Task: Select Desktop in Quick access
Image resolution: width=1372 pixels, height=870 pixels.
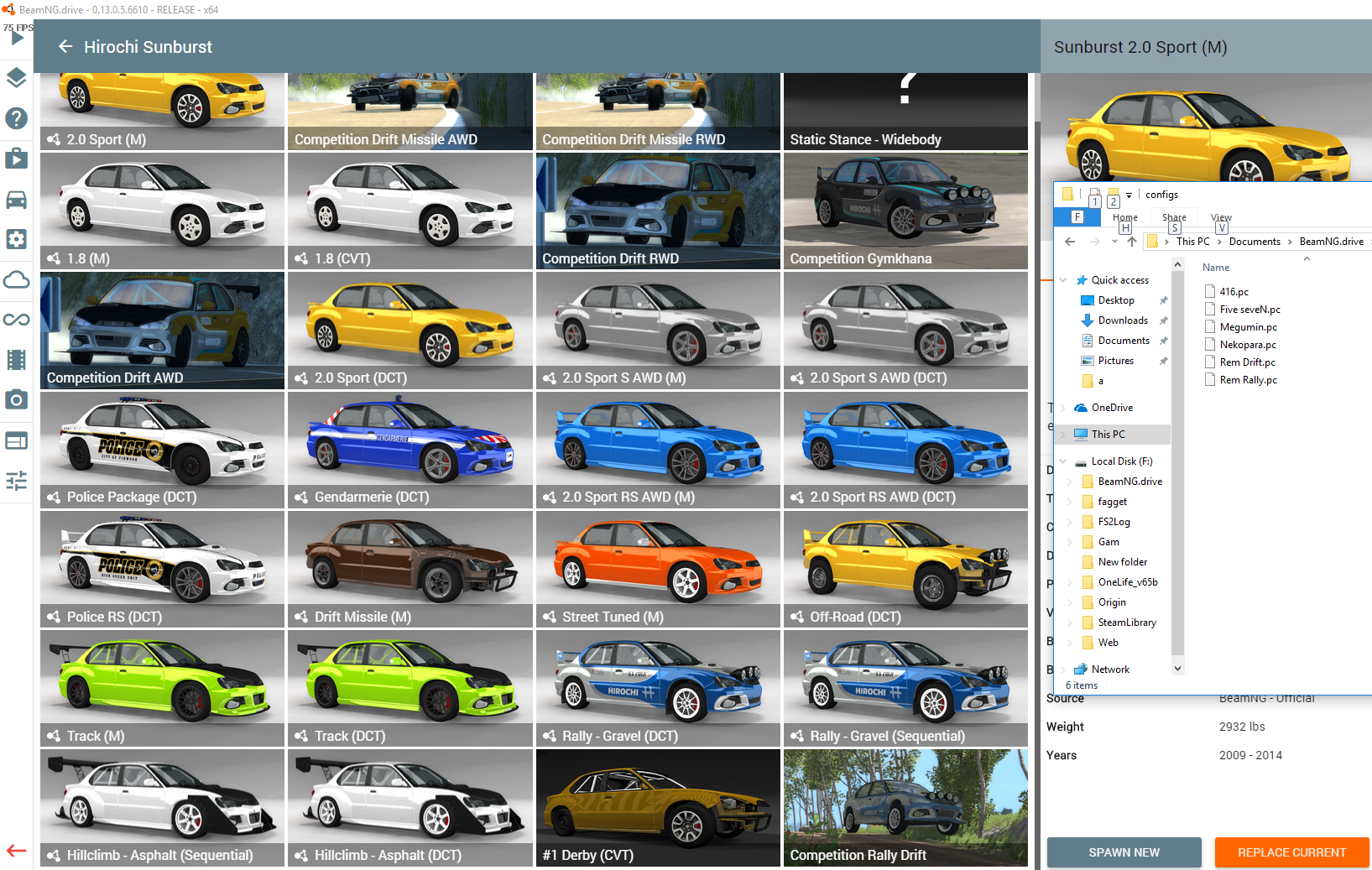Action: (x=1116, y=300)
